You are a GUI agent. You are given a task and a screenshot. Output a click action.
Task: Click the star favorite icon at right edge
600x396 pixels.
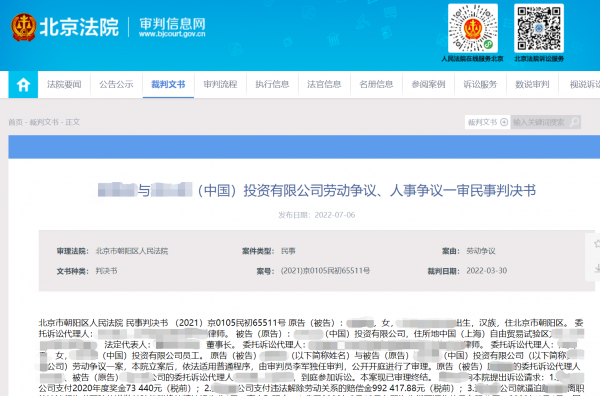point(597,243)
